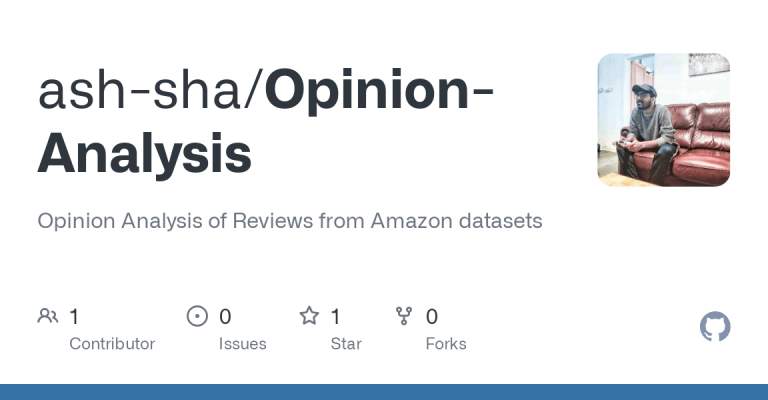Click the Contributor label
The height and width of the screenshot is (400, 768).
(x=112, y=344)
